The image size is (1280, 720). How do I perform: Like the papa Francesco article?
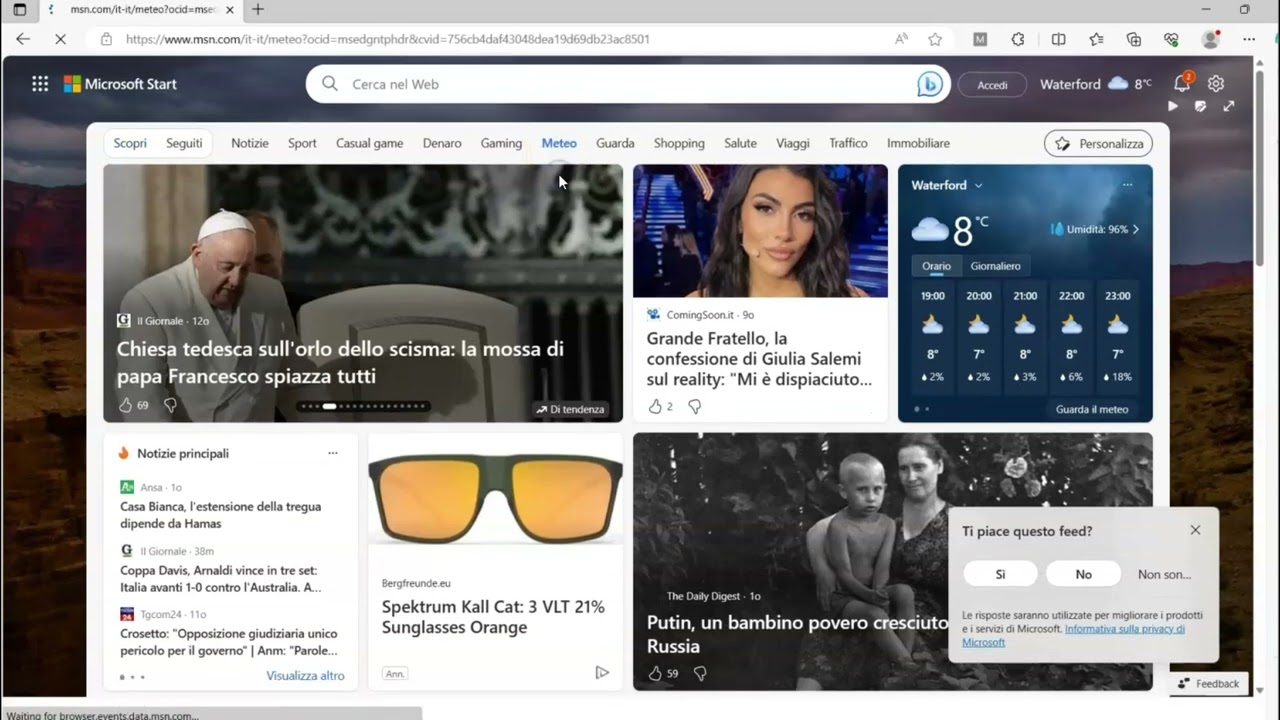[125, 405]
